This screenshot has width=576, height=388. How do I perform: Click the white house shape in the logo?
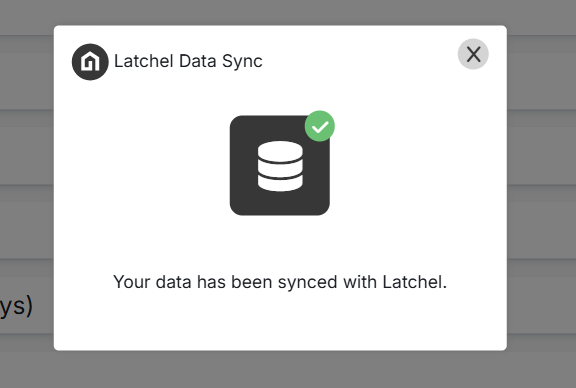tap(90, 61)
